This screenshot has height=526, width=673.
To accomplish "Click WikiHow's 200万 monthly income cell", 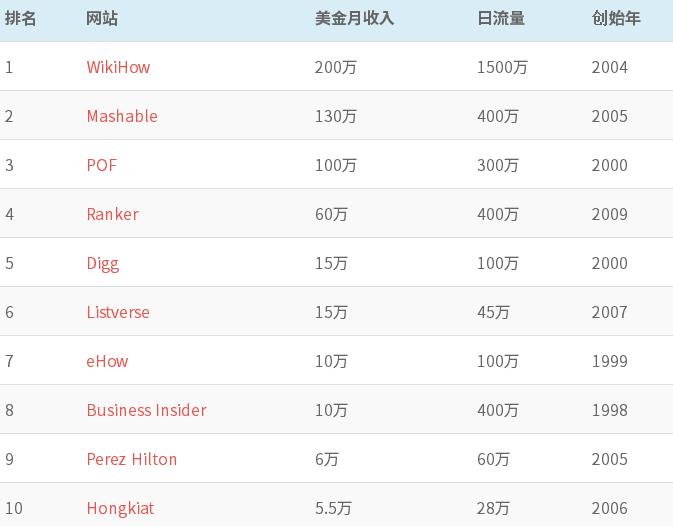I will tap(336, 67).
